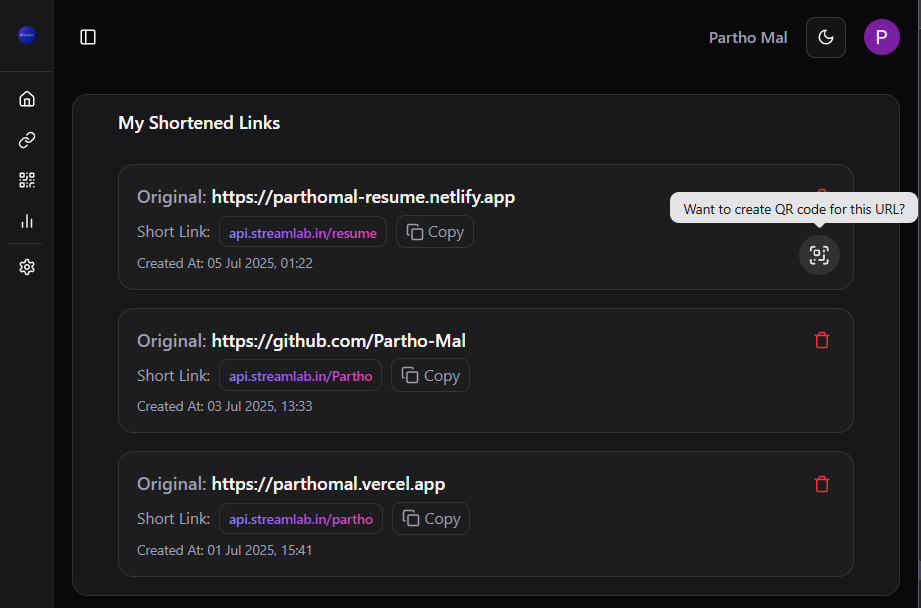Open the api.streamlab.in/partho short link

point(300,518)
